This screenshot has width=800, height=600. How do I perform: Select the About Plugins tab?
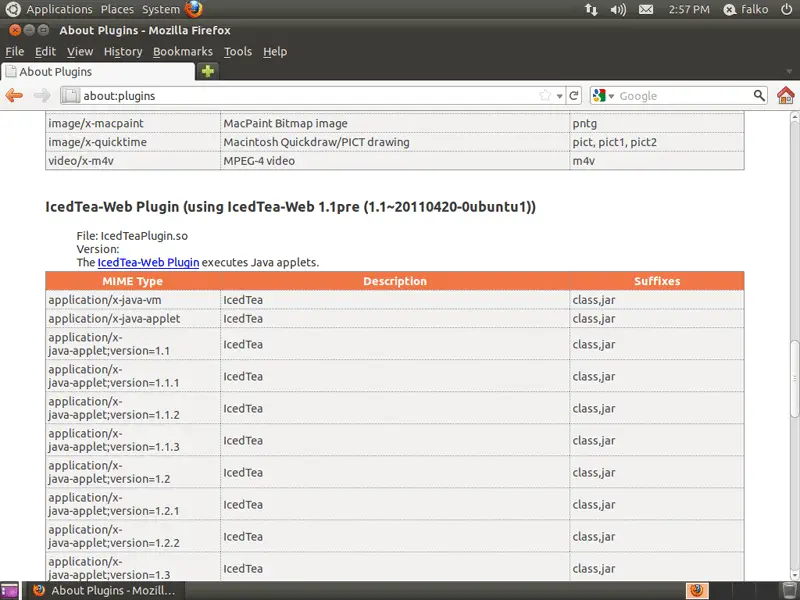click(x=98, y=72)
